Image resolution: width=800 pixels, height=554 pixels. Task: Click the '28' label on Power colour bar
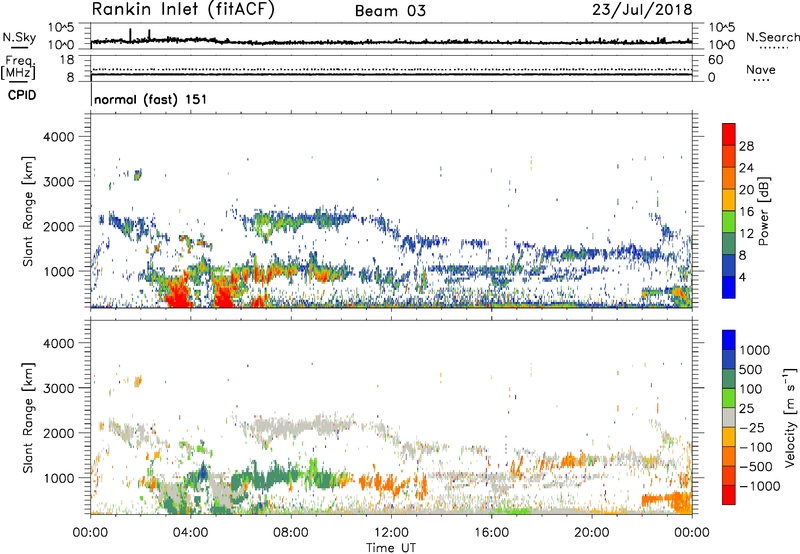click(746, 146)
